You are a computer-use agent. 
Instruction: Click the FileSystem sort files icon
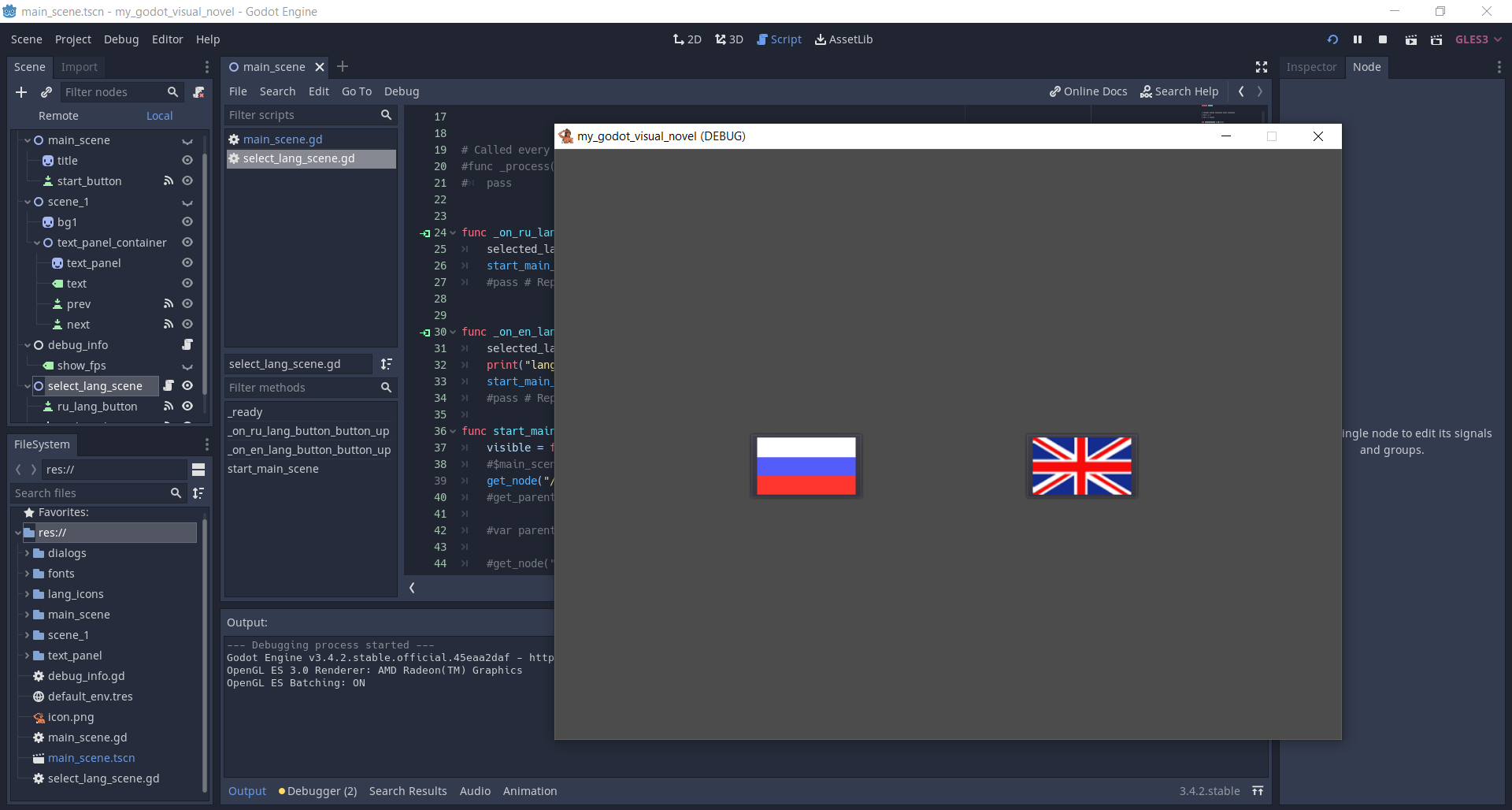[x=198, y=493]
